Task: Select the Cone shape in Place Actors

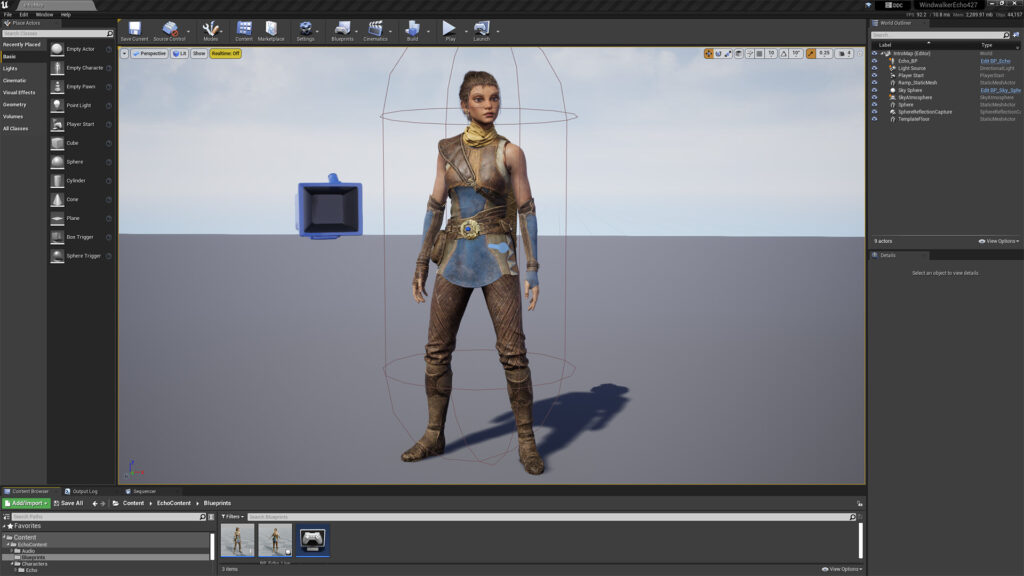Action: (57, 199)
